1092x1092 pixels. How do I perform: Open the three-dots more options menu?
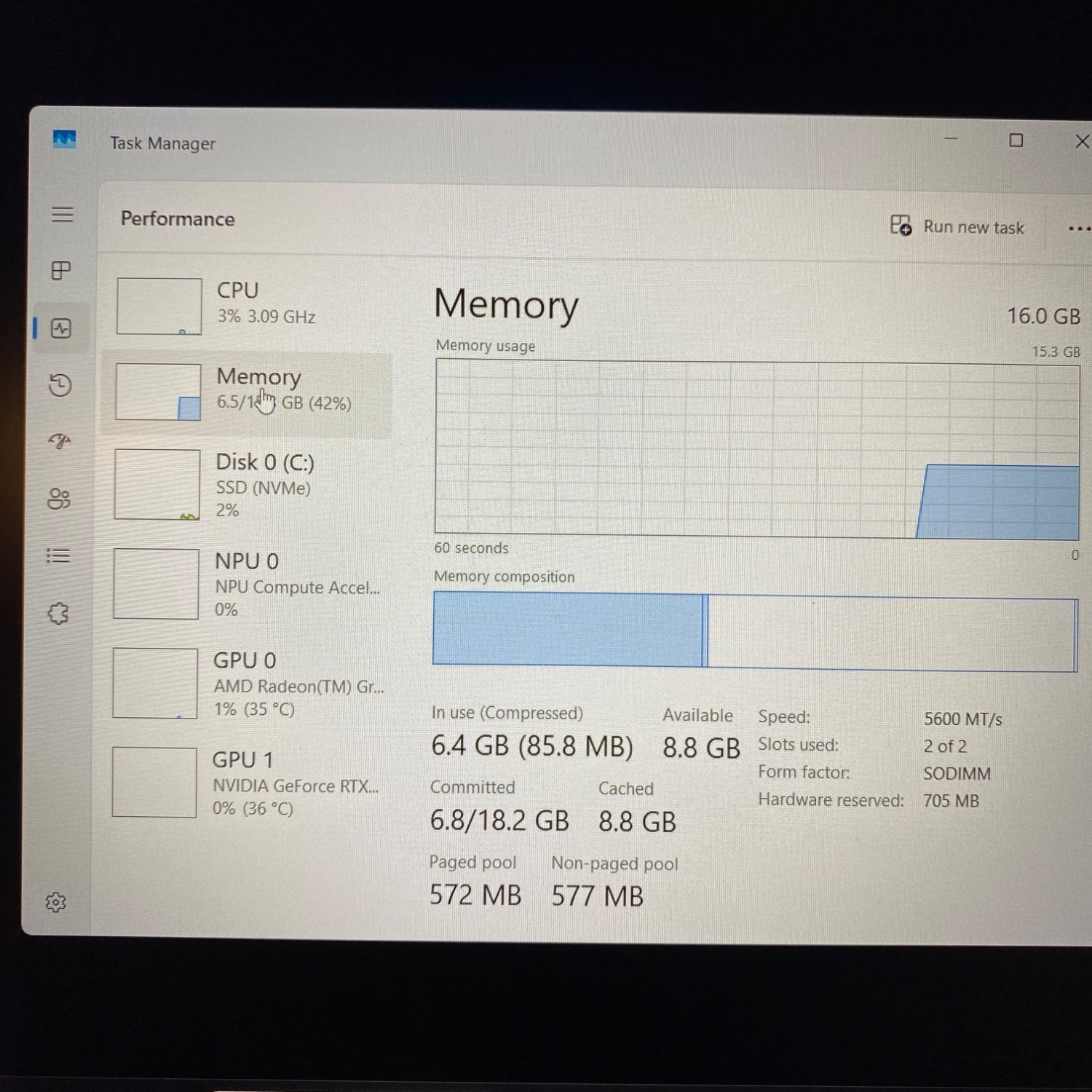[1078, 229]
